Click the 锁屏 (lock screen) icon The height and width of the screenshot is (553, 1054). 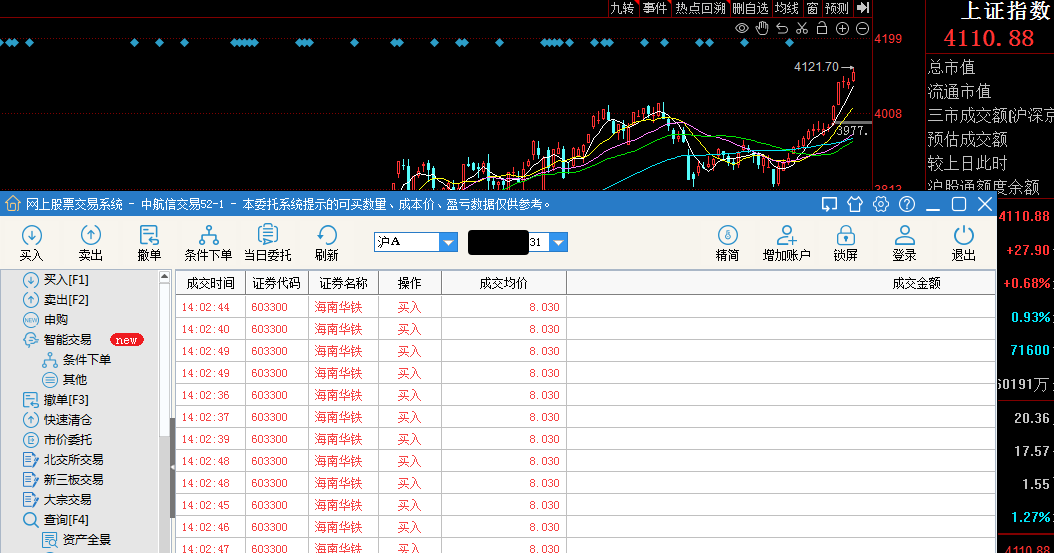tap(845, 242)
